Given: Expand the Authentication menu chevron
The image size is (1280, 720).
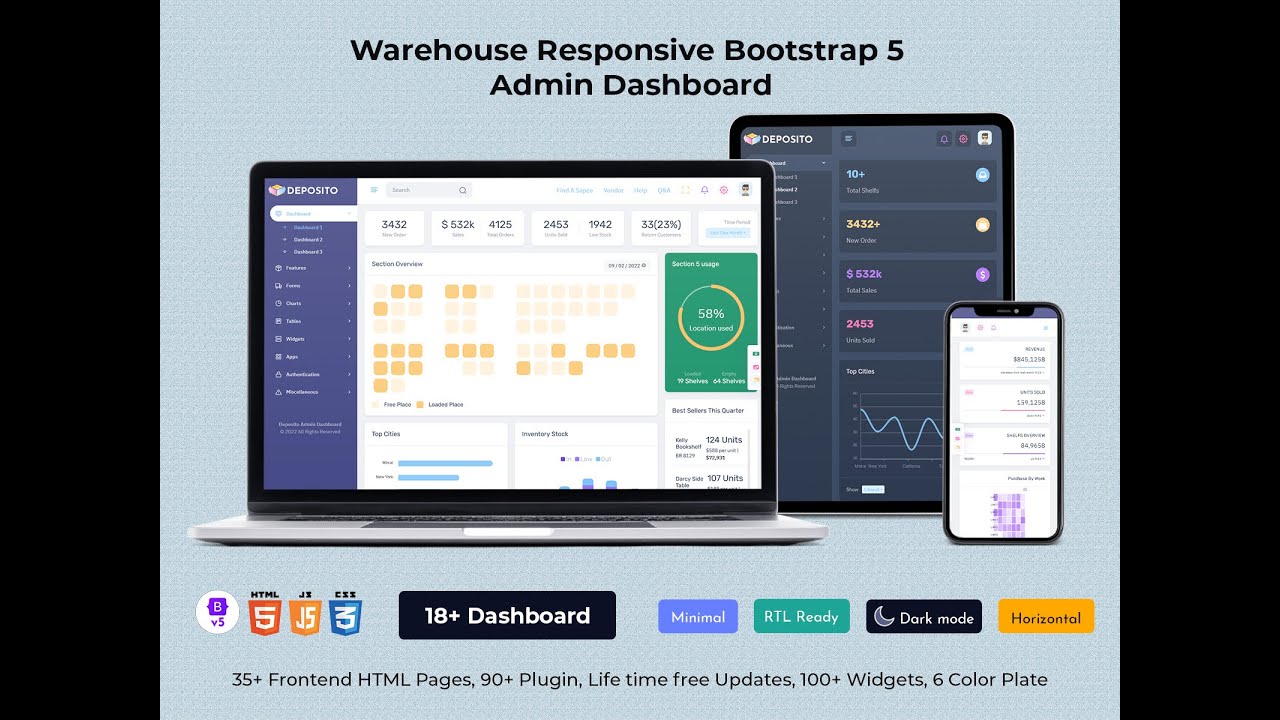Looking at the screenshot, I should [x=349, y=375].
